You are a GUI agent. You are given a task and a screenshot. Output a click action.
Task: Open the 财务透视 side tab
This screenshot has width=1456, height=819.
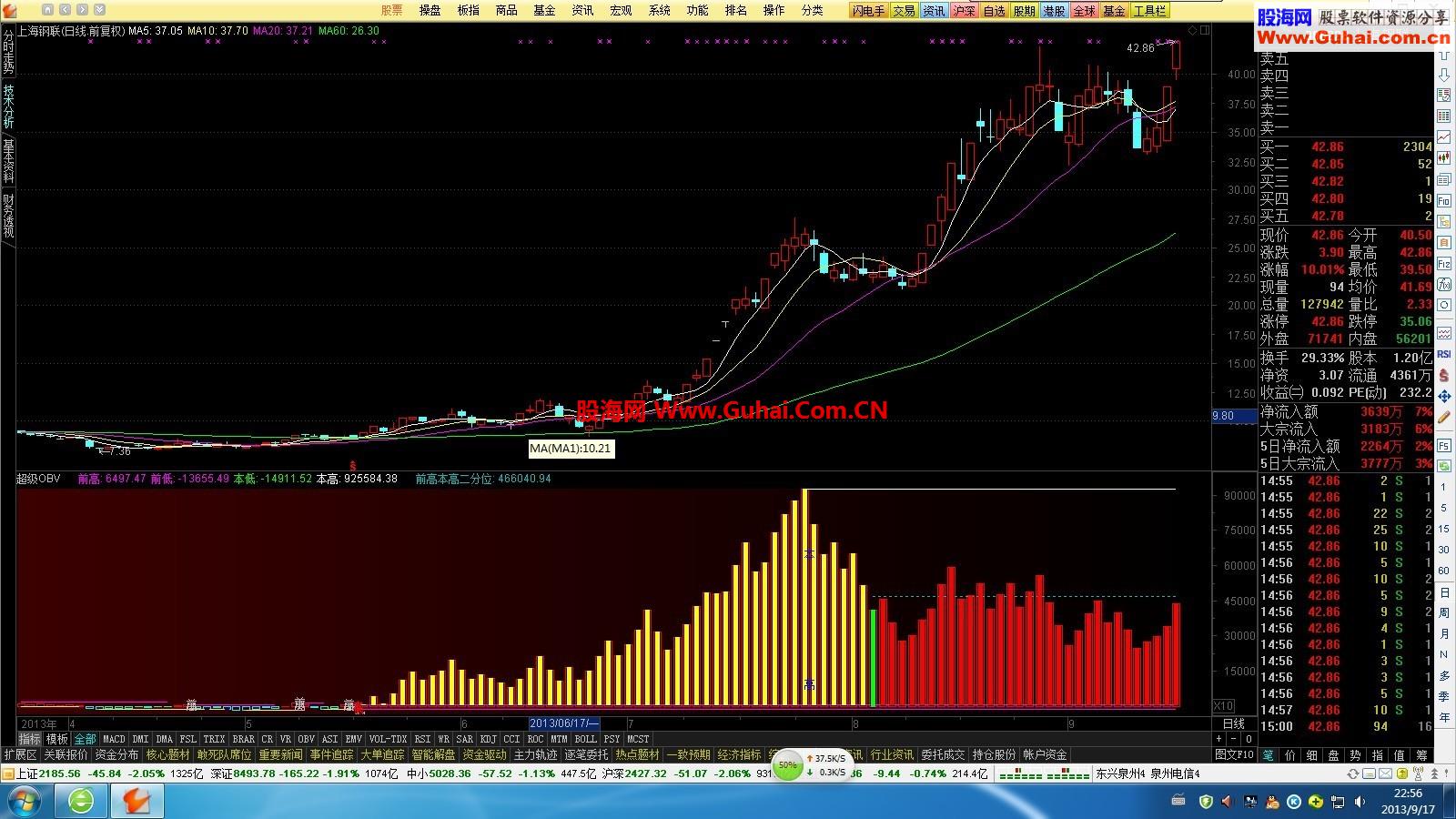8,217
